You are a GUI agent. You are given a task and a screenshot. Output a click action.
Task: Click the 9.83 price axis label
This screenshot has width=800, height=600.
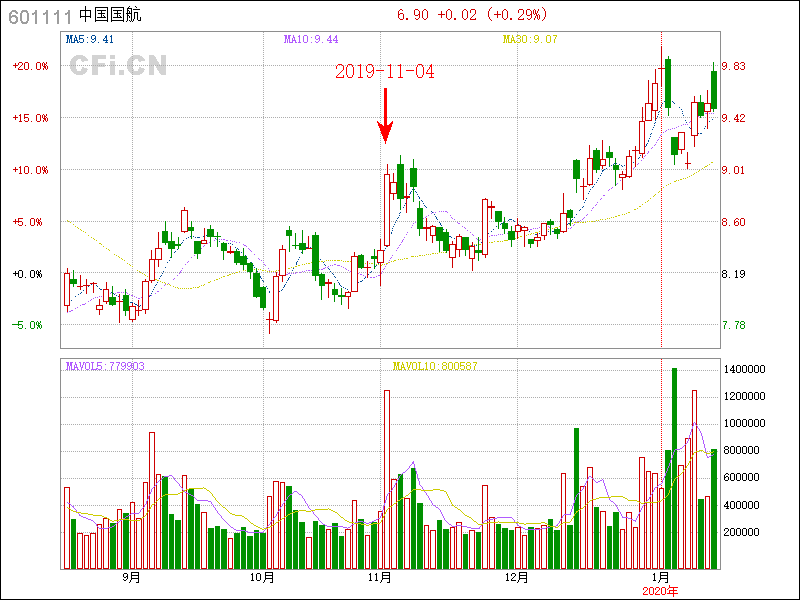click(733, 66)
